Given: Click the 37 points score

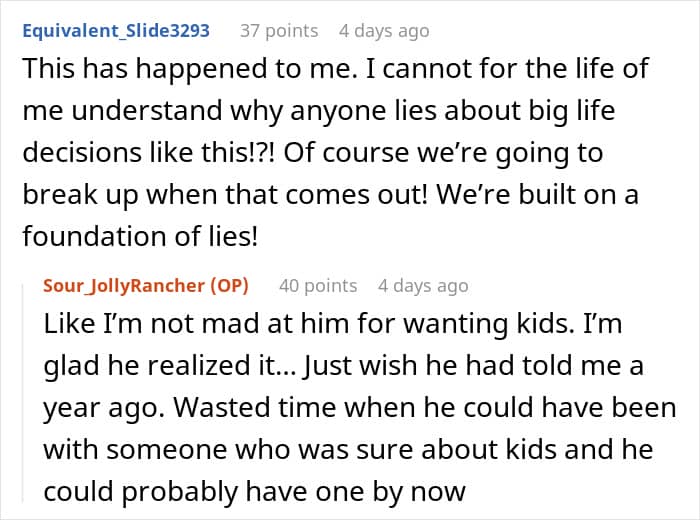Looking at the screenshot, I should (279, 30).
